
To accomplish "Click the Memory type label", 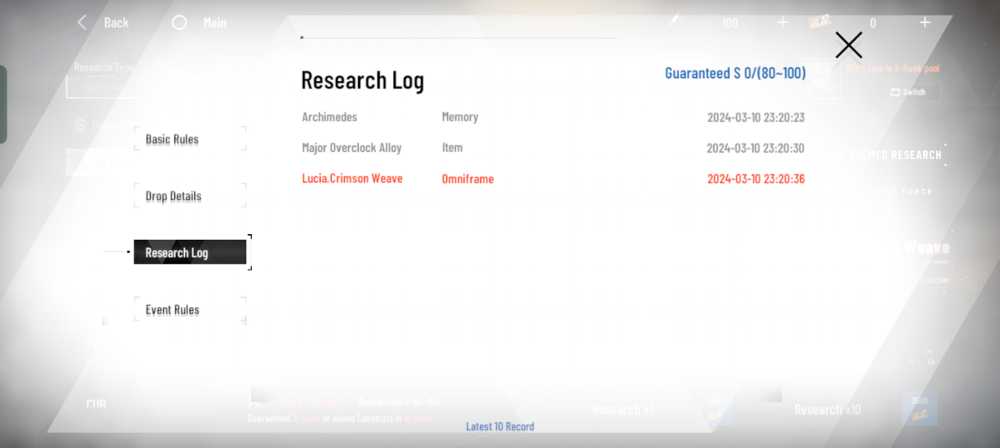I will click(460, 117).
